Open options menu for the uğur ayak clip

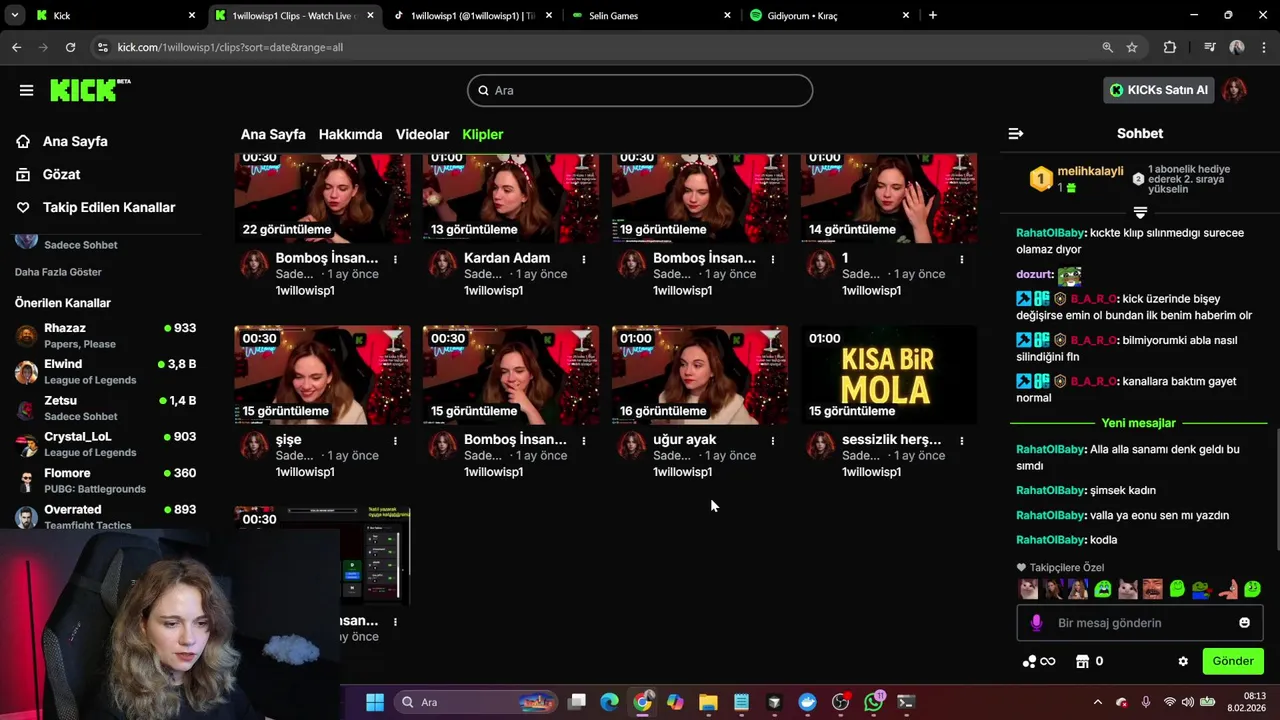point(773,440)
